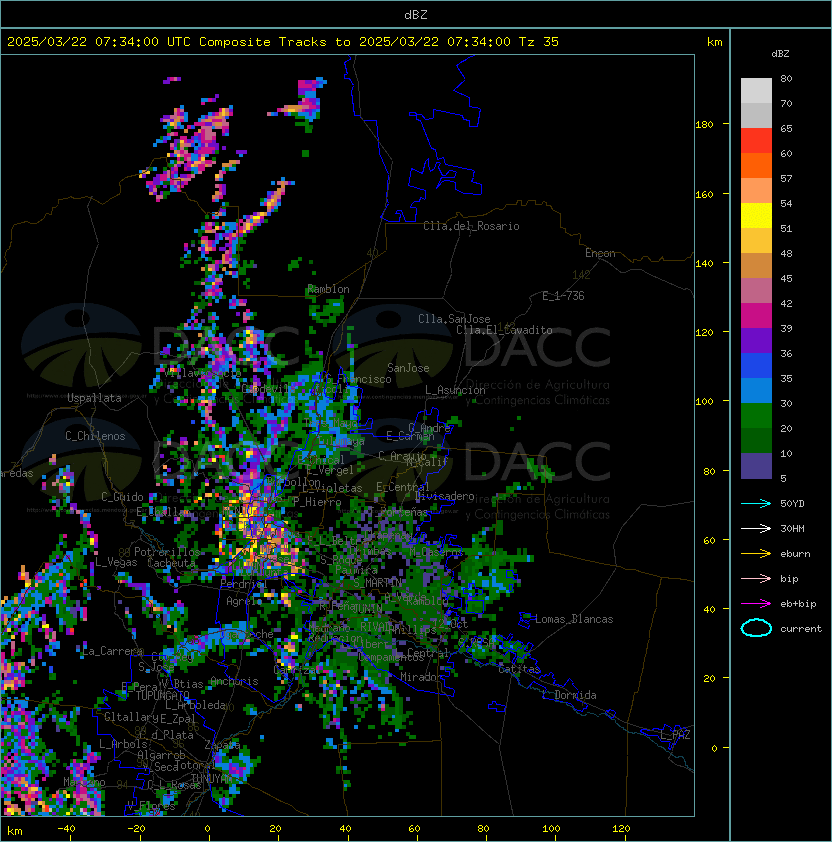The width and height of the screenshot is (832, 842).
Task: Pick the bright yellow 51-54 dBZ swatch
Action: coord(756,215)
